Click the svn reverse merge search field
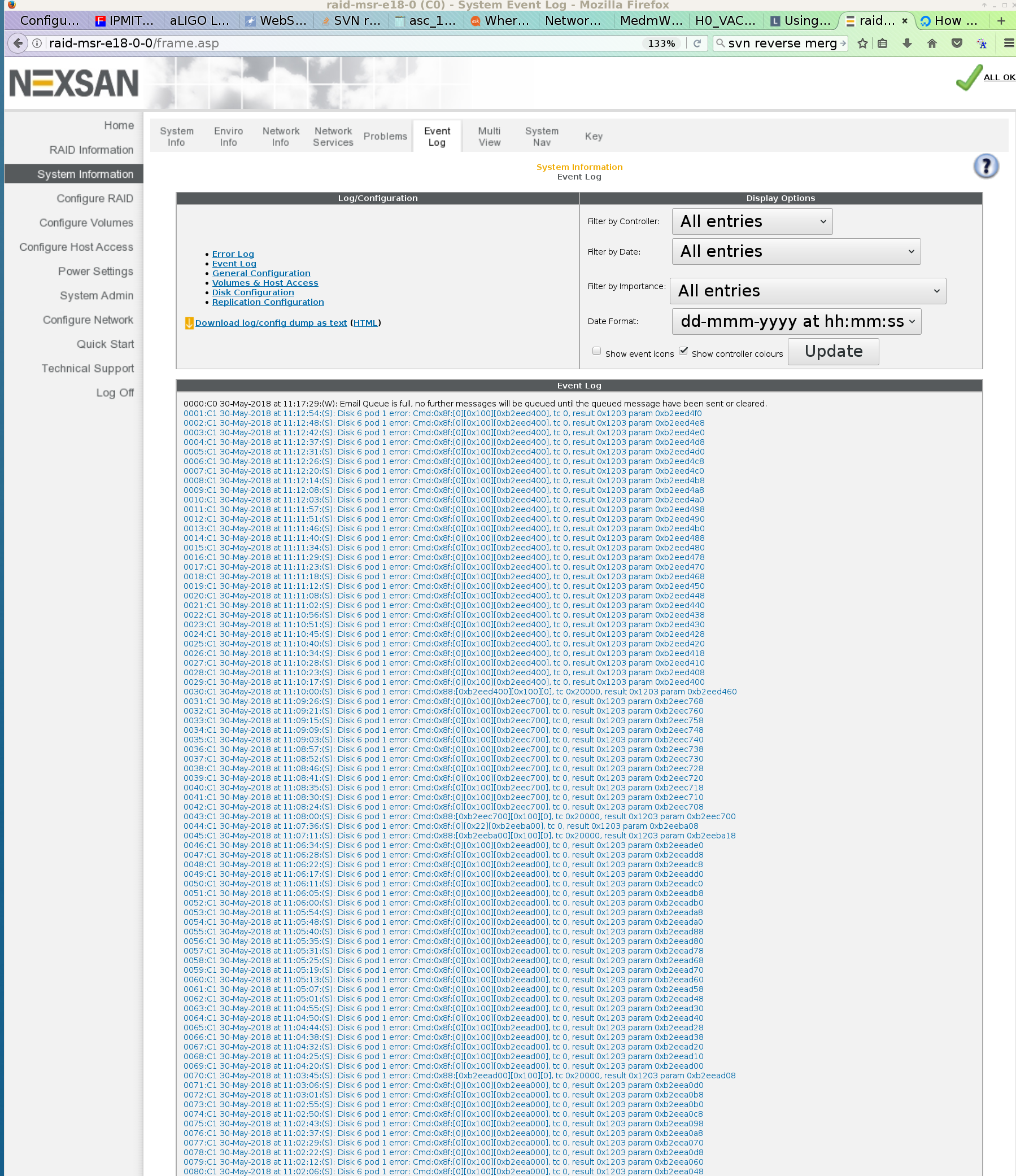 [782, 43]
